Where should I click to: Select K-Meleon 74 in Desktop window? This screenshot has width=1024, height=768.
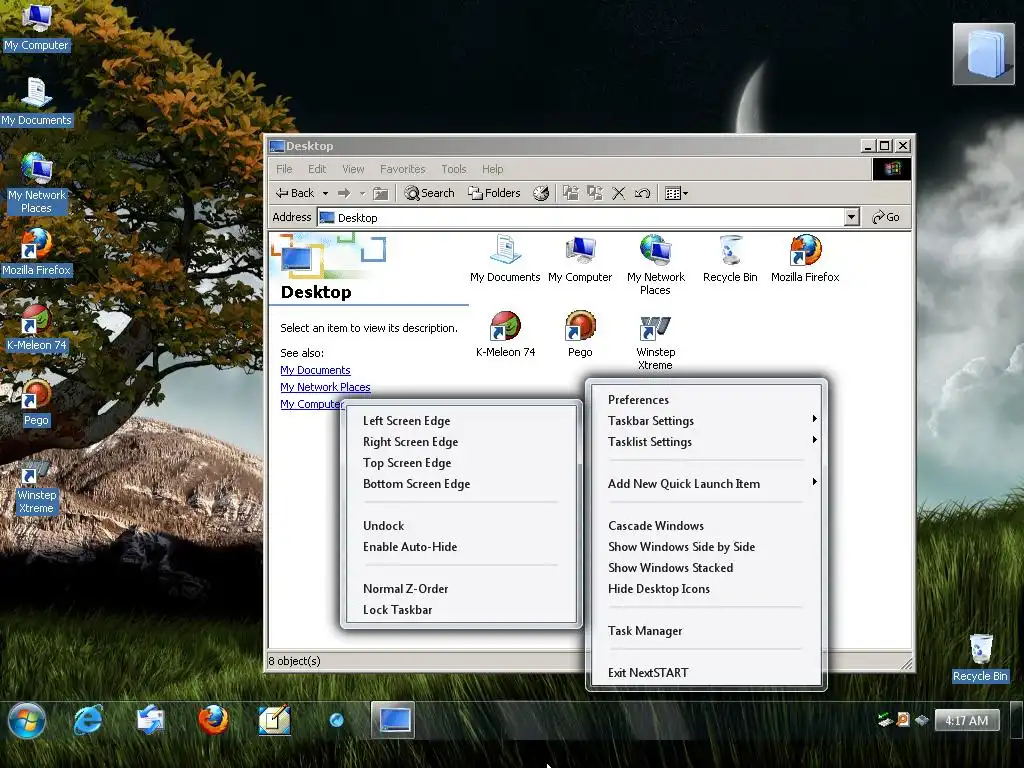tap(505, 334)
